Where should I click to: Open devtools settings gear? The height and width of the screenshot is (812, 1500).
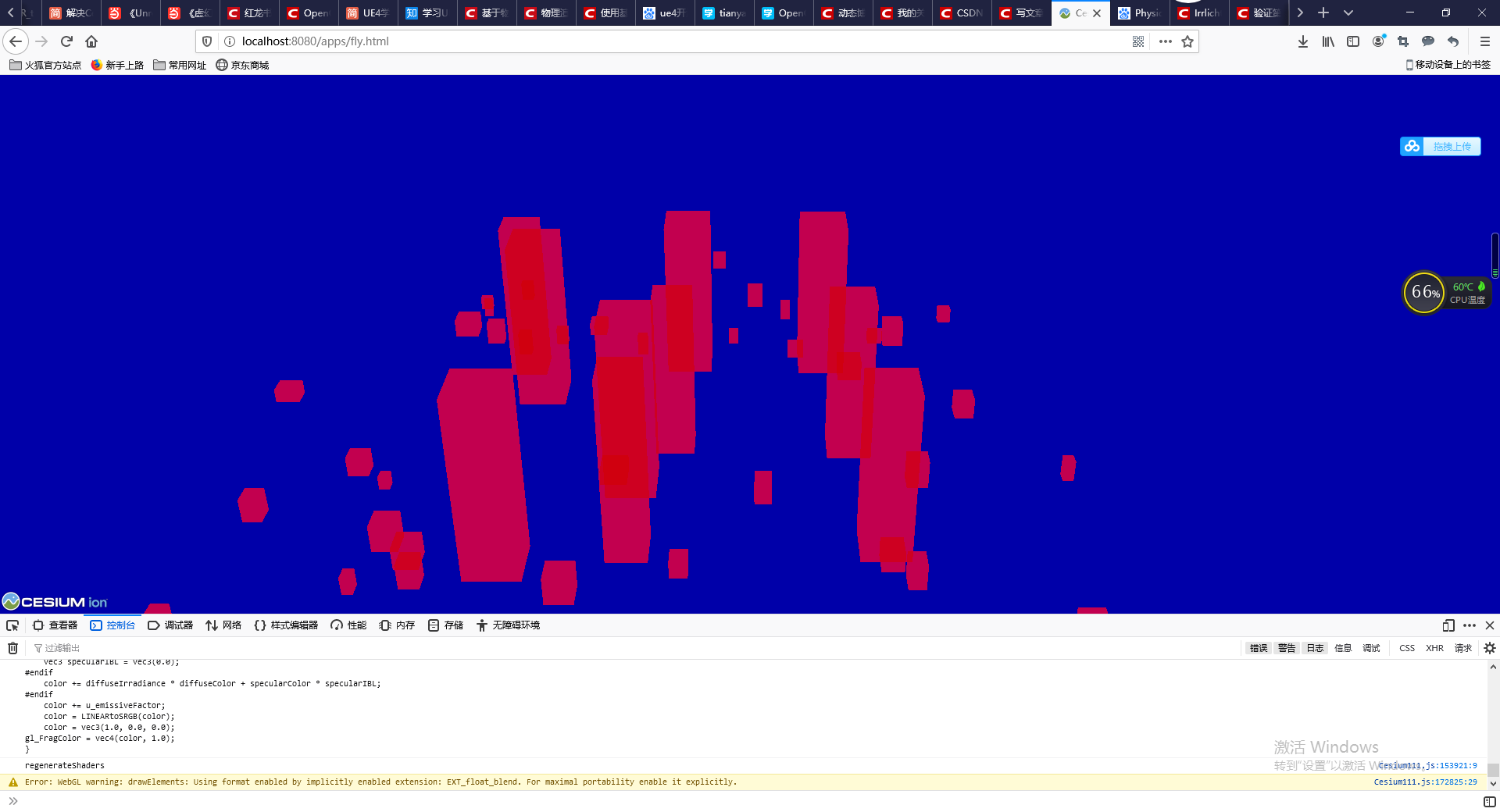1487,647
